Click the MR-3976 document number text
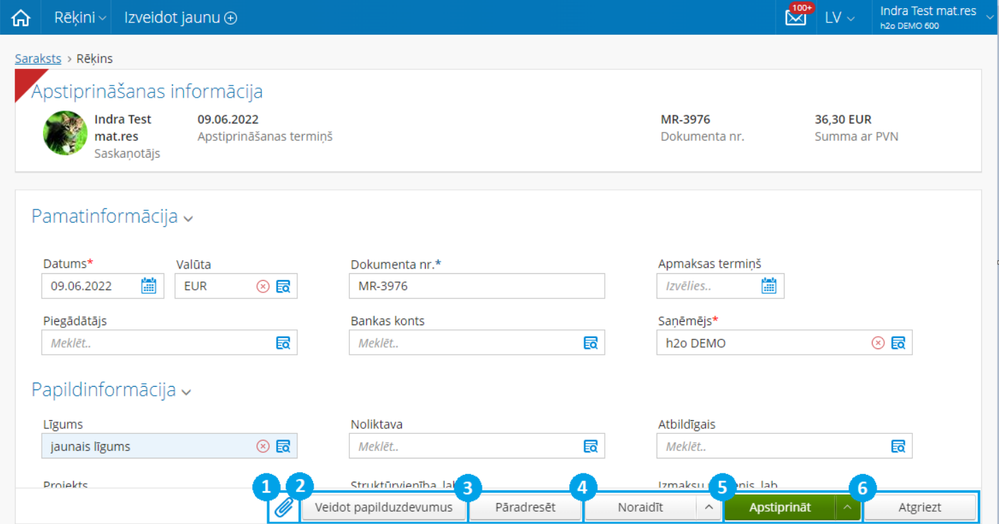The image size is (999, 524). click(x=686, y=119)
